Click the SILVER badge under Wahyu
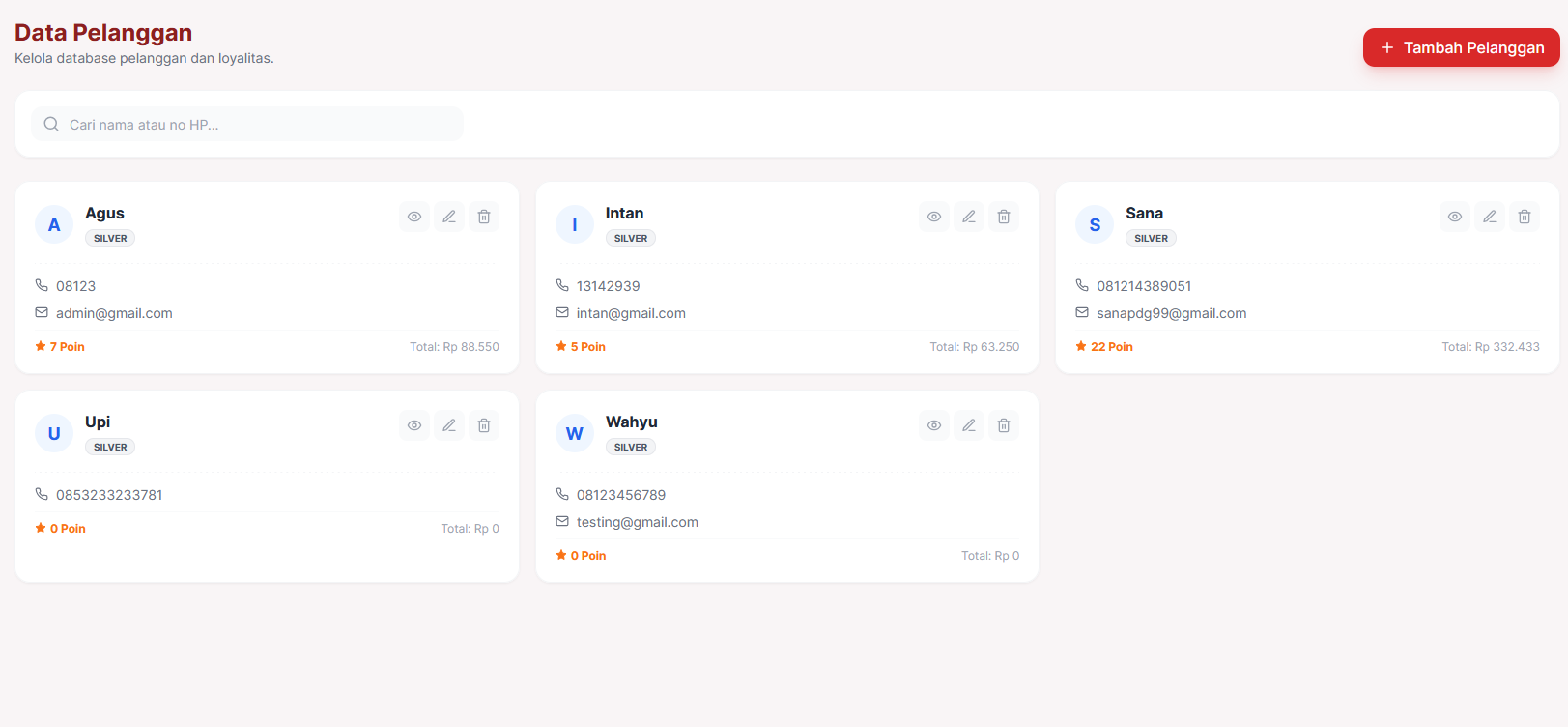The width and height of the screenshot is (1568, 727). point(631,447)
